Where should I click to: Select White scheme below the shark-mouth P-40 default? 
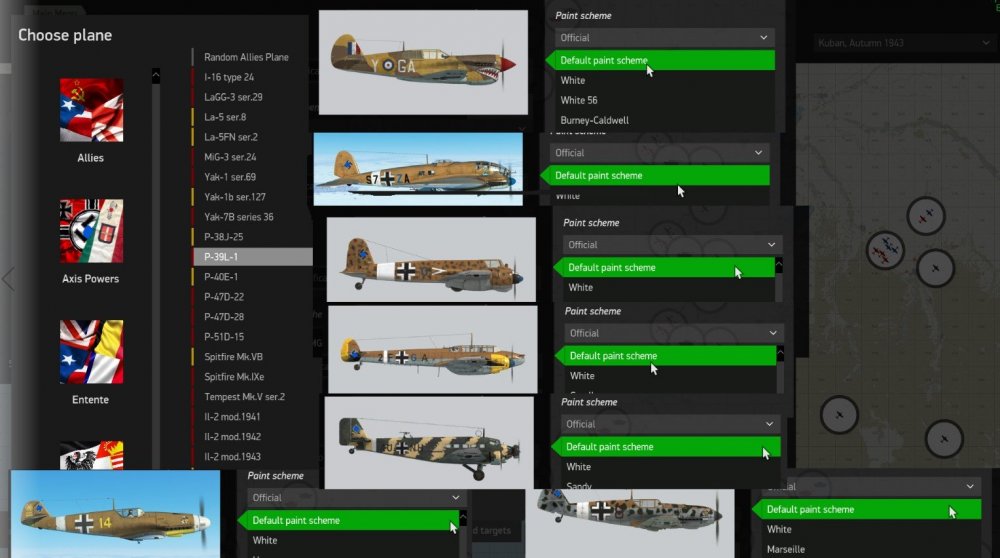click(x=573, y=80)
